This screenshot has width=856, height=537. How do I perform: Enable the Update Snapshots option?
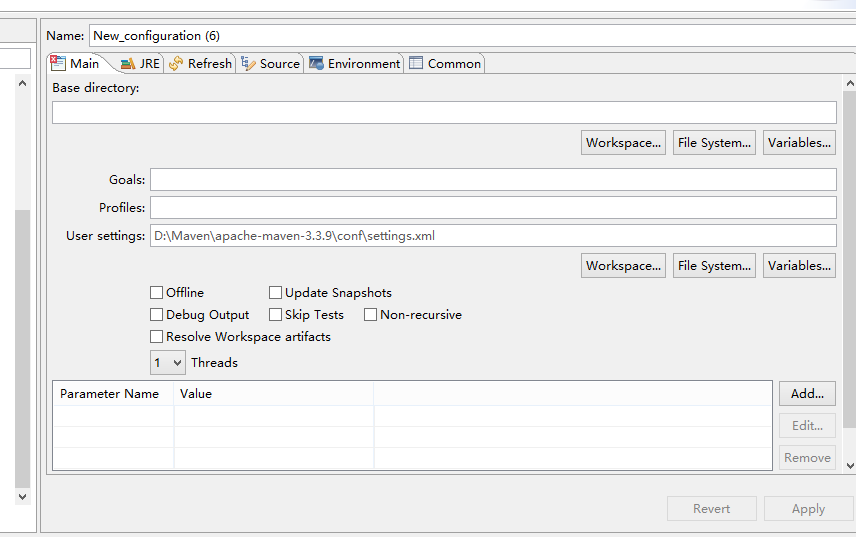(276, 293)
